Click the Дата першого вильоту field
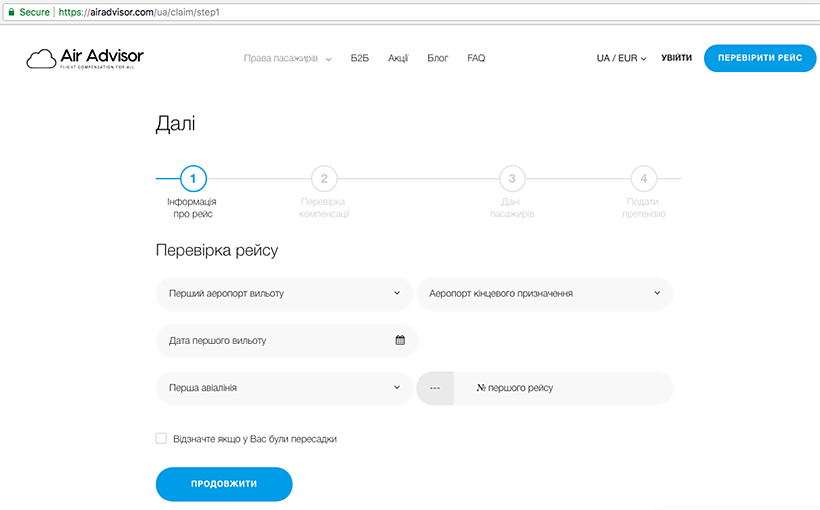This screenshot has width=820, height=510. point(275,340)
